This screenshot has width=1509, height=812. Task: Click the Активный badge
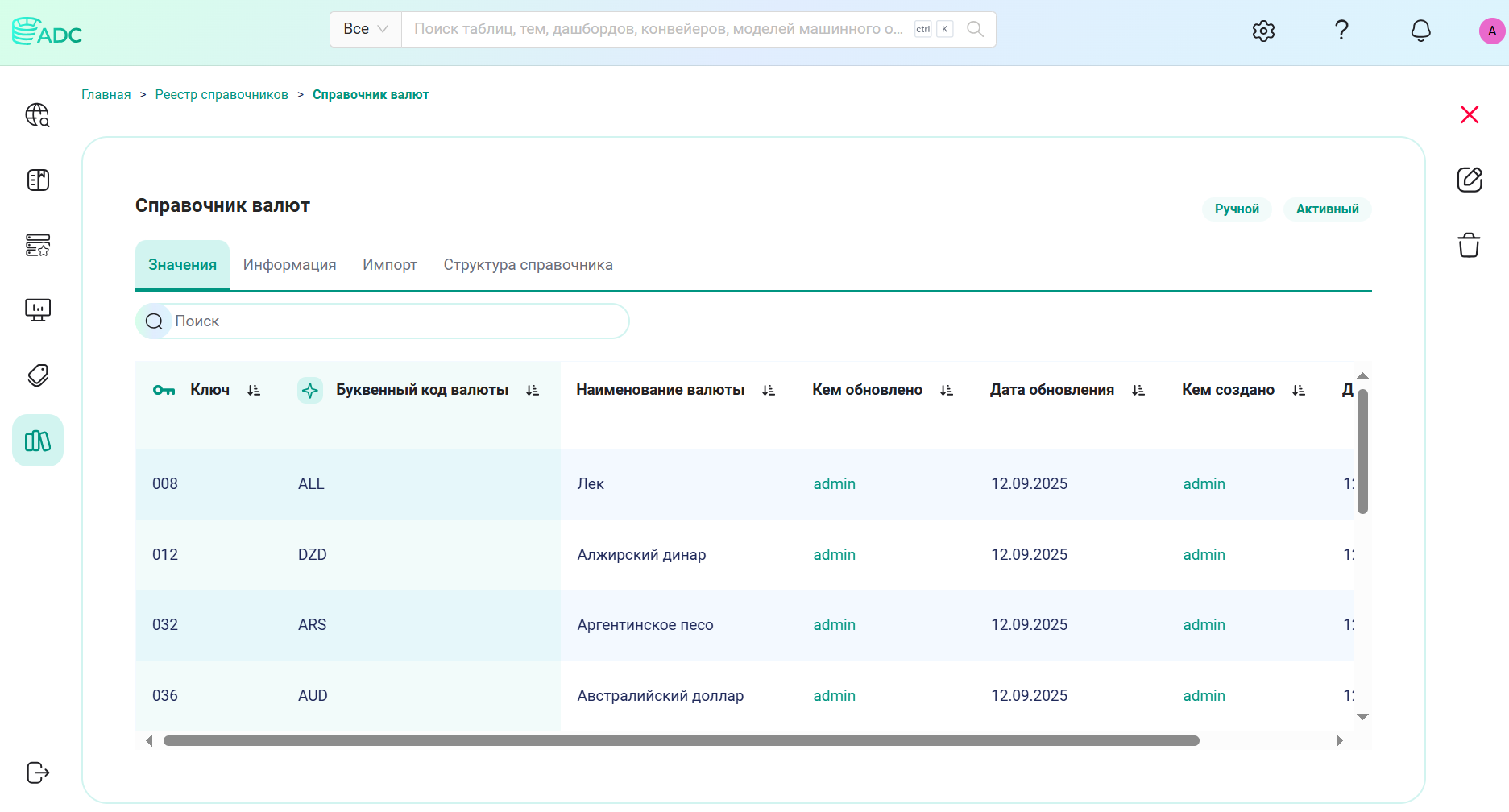pyautogui.click(x=1327, y=209)
